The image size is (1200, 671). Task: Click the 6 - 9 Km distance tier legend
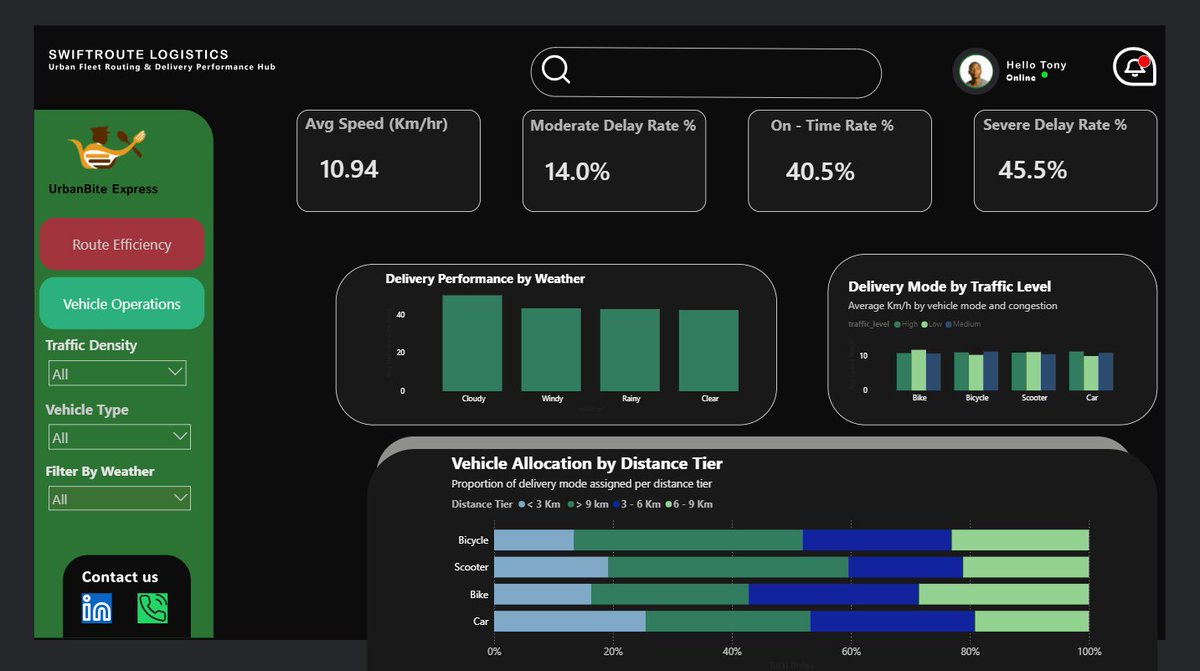pos(688,504)
